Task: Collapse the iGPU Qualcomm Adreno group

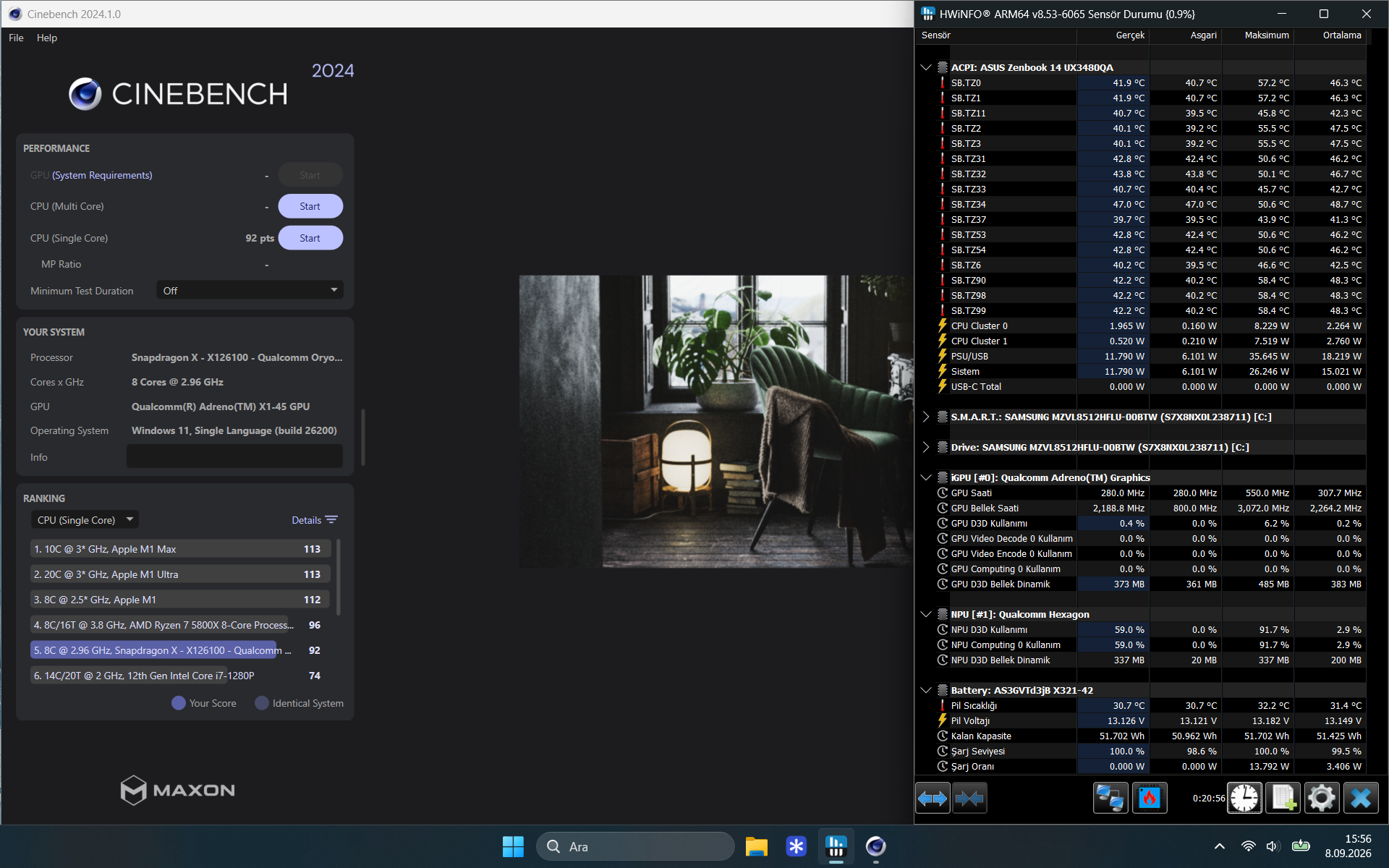Action: point(925,477)
